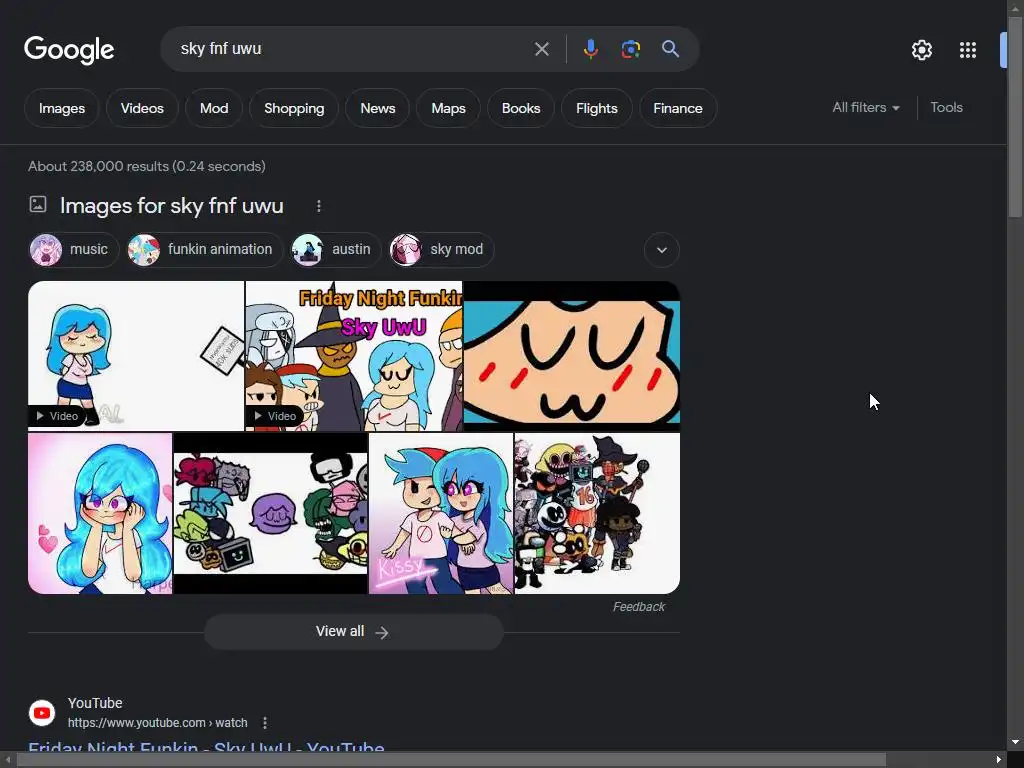Click the Google logo
Screen dimensions: 1024x768
pyautogui.click(x=69, y=50)
